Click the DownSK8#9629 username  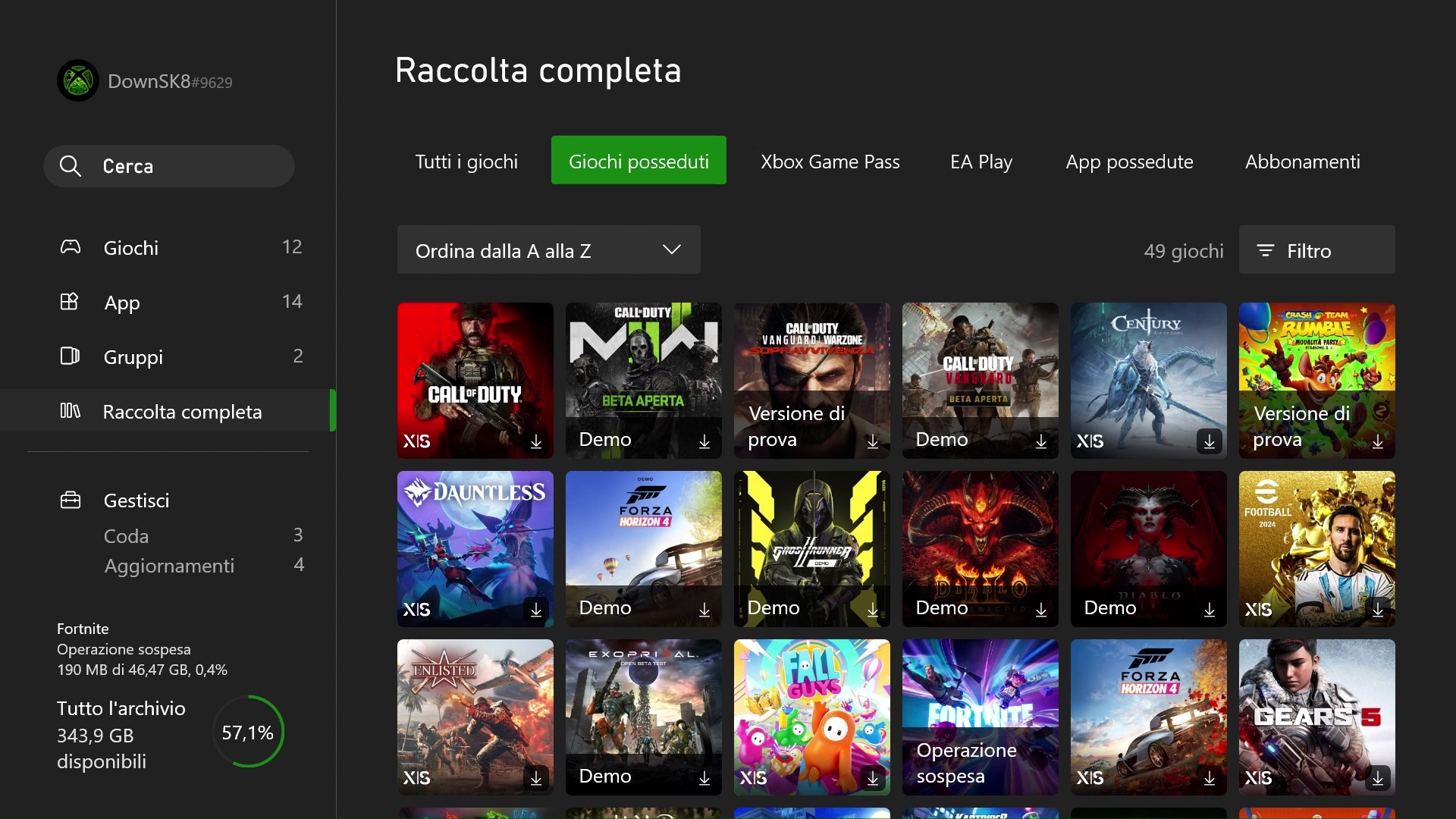(x=170, y=81)
